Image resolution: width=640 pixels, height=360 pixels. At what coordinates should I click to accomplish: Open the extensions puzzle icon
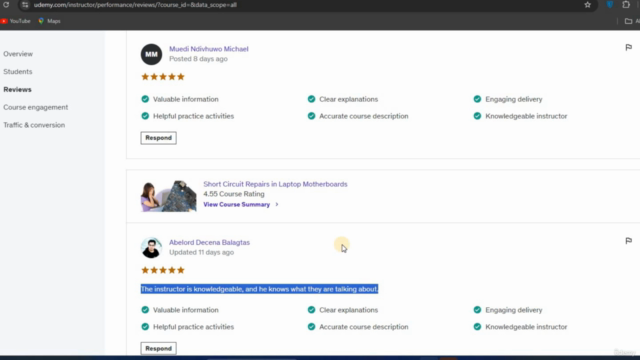click(x=626, y=4)
